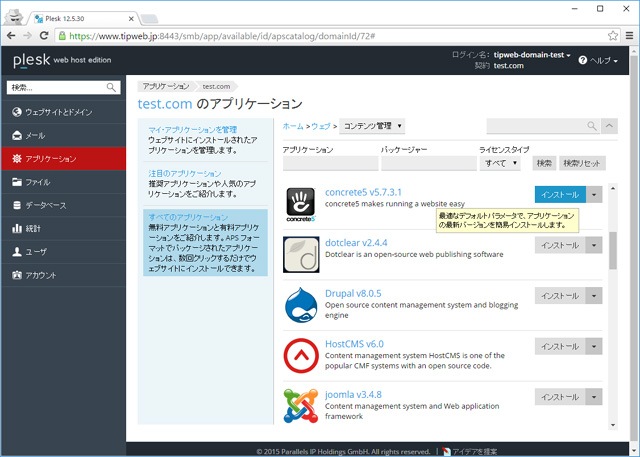Click the ホーム breadcrumb link
Viewport: 640px width, 457px height.
click(x=293, y=126)
